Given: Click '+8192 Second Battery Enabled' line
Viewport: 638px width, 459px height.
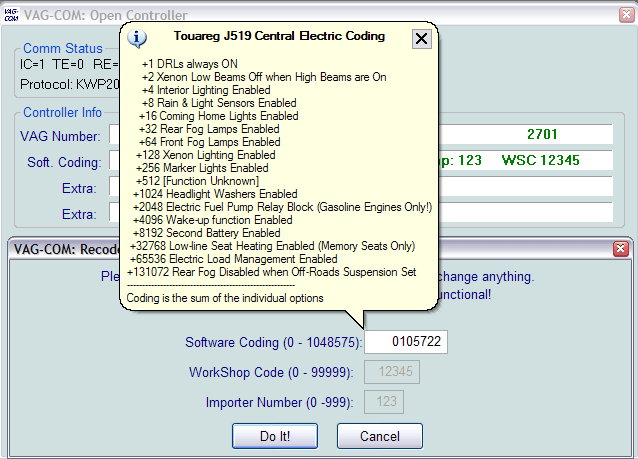Looking at the screenshot, I should click(206, 233).
